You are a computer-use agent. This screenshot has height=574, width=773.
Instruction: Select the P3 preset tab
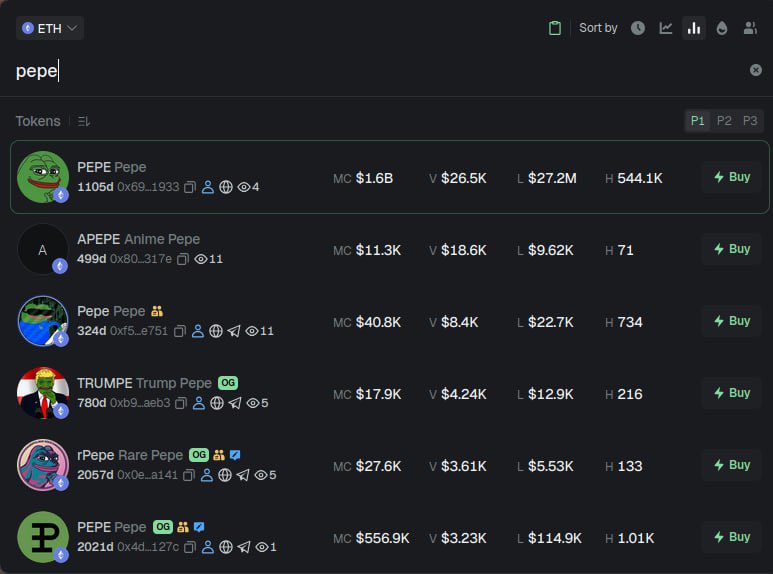[750, 121]
